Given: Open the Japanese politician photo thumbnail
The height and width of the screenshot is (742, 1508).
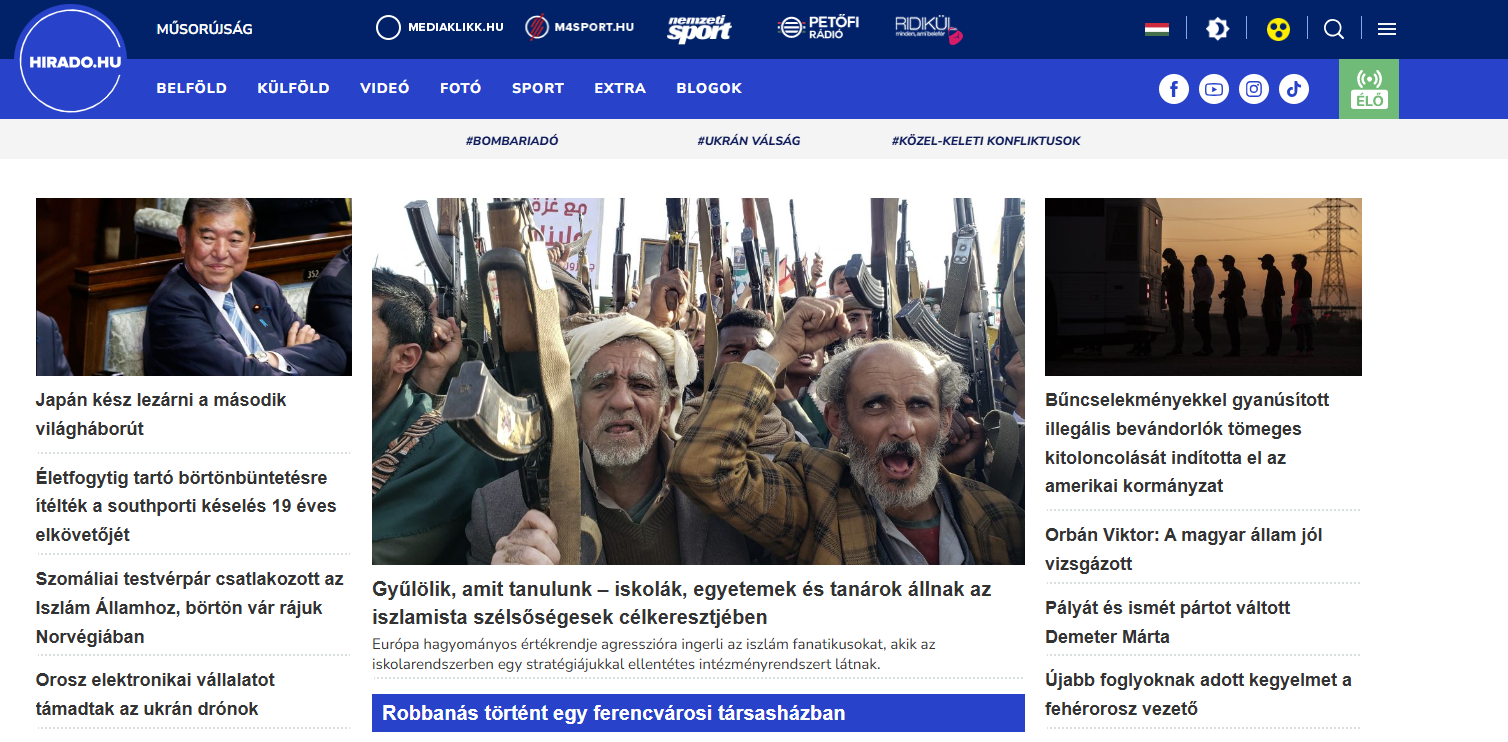Looking at the screenshot, I should click(x=194, y=287).
